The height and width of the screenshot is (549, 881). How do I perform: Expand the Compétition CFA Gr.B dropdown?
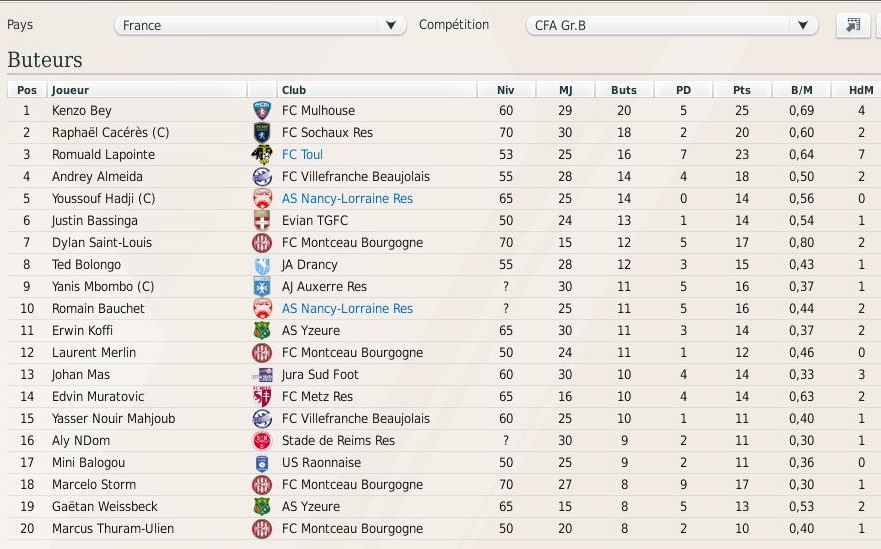click(x=672, y=25)
